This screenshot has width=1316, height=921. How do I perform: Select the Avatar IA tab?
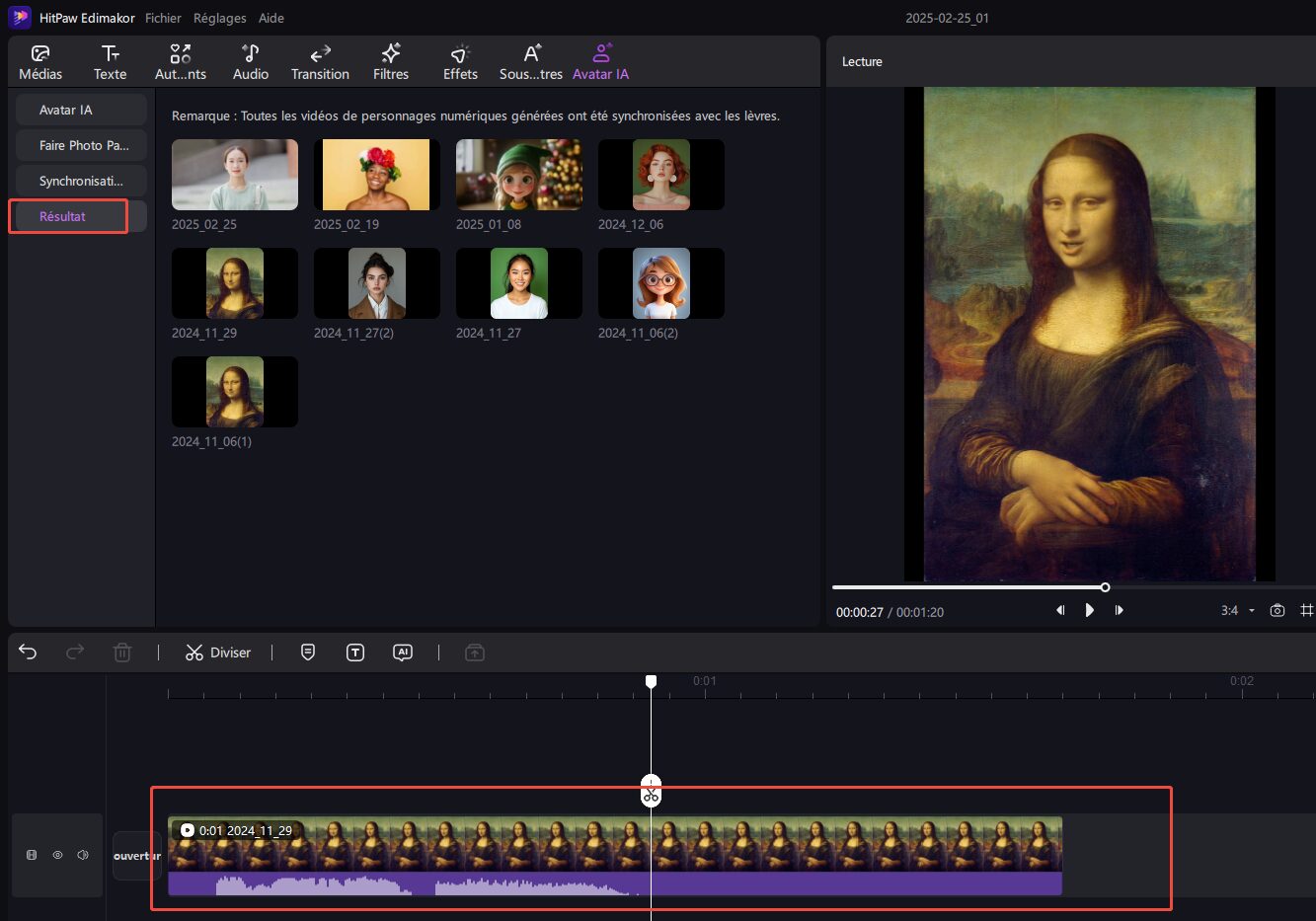(x=600, y=62)
